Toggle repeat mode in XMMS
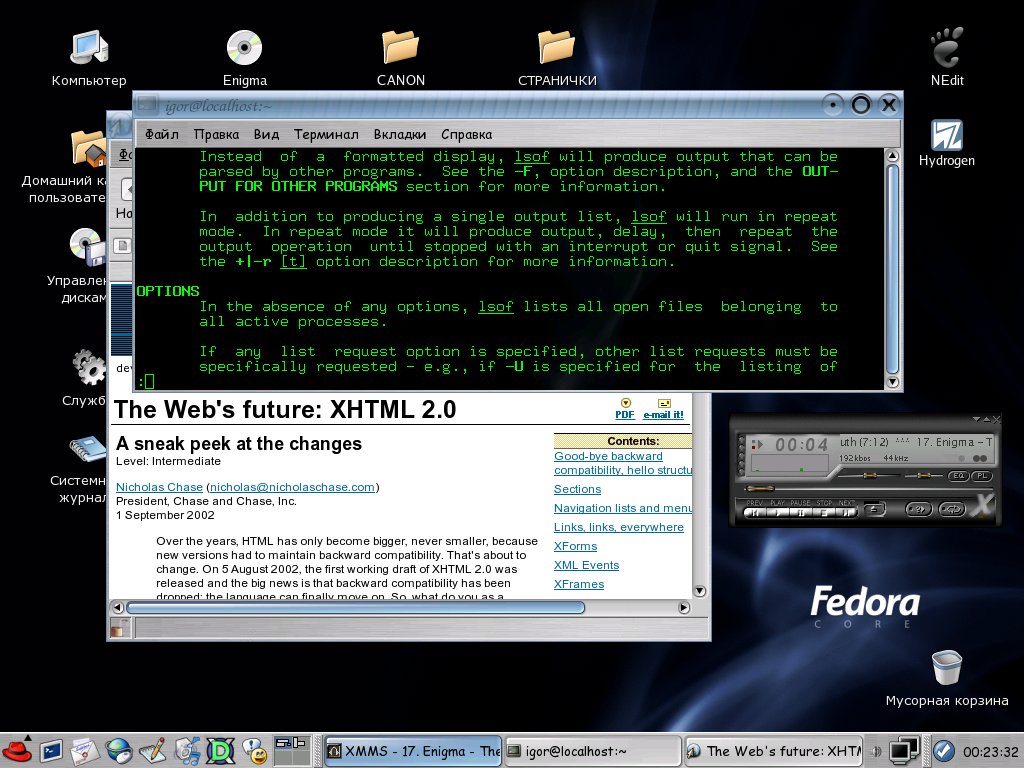 pyautogui.click(x=951, y=509)
